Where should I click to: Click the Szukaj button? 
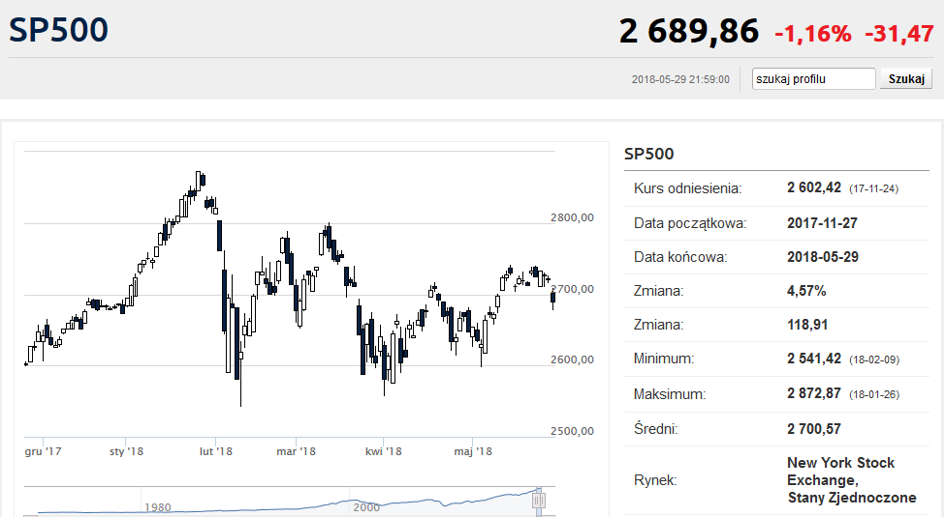pyautogui.click(x=906, y=79)
